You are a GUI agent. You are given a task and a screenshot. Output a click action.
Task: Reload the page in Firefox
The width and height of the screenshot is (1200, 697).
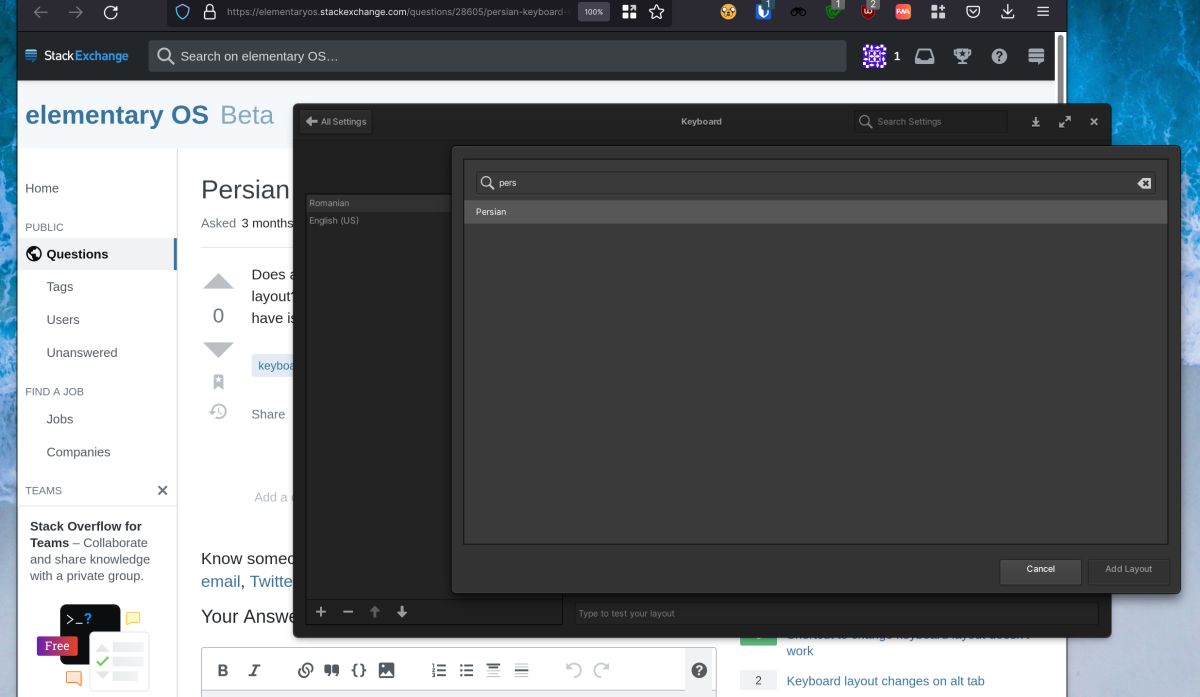(111, 12)
